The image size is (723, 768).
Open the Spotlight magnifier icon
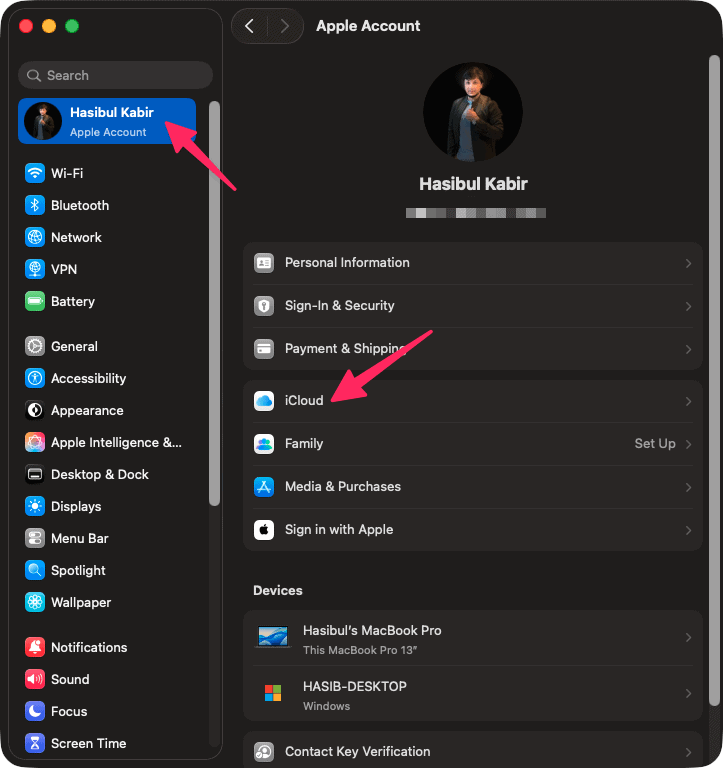pyautogui.click(x=35, y=570)
